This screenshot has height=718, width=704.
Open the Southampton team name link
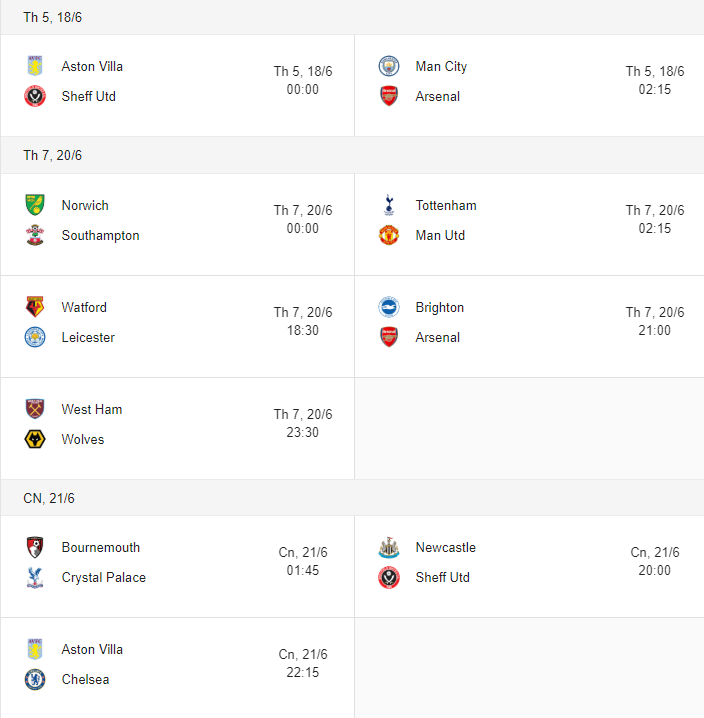pyautogui.click(x=100, y=235)
